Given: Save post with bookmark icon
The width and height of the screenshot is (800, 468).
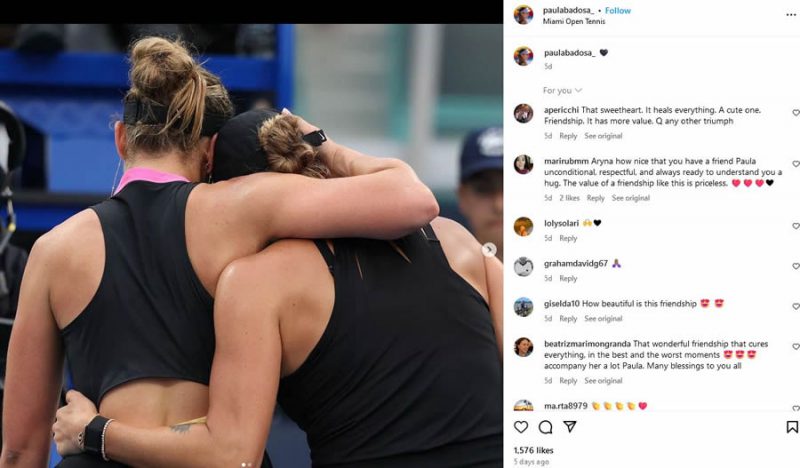Looking at the screenshot, I should 792,427.
